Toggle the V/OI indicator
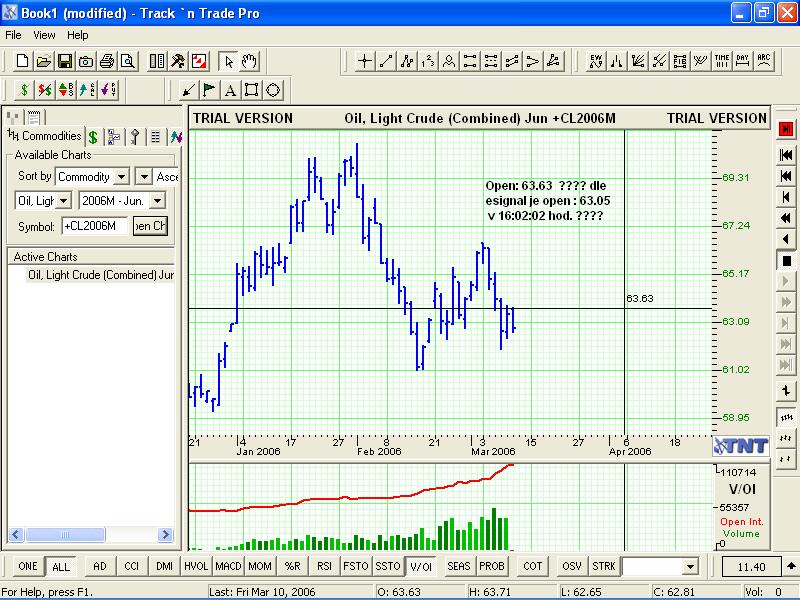The height and width of the screenshot is (600, 800). [x=420, y=566]
